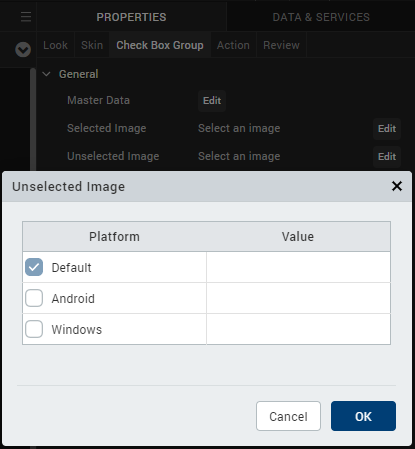This screenshot has width=415, height=449.
Task: Close the Unselected Image dialog
Action: coord(397,186)
